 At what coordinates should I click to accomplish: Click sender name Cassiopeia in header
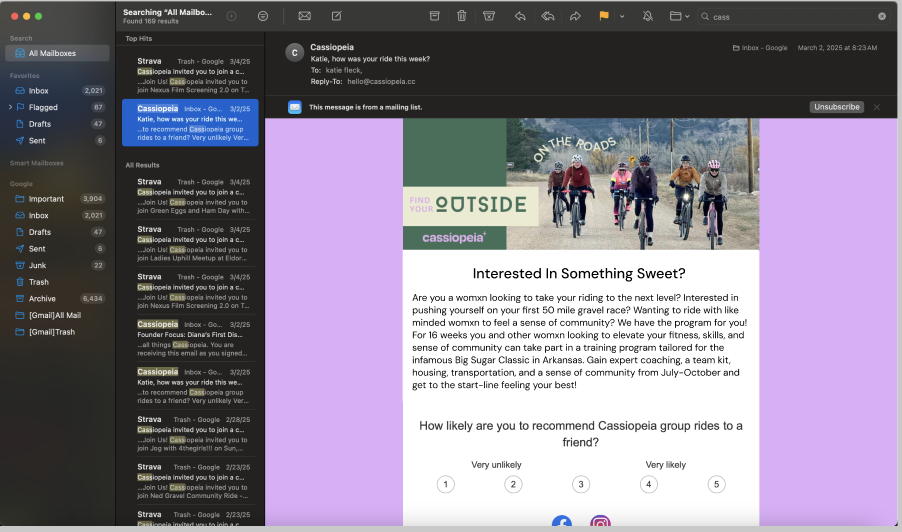[332, 47]
